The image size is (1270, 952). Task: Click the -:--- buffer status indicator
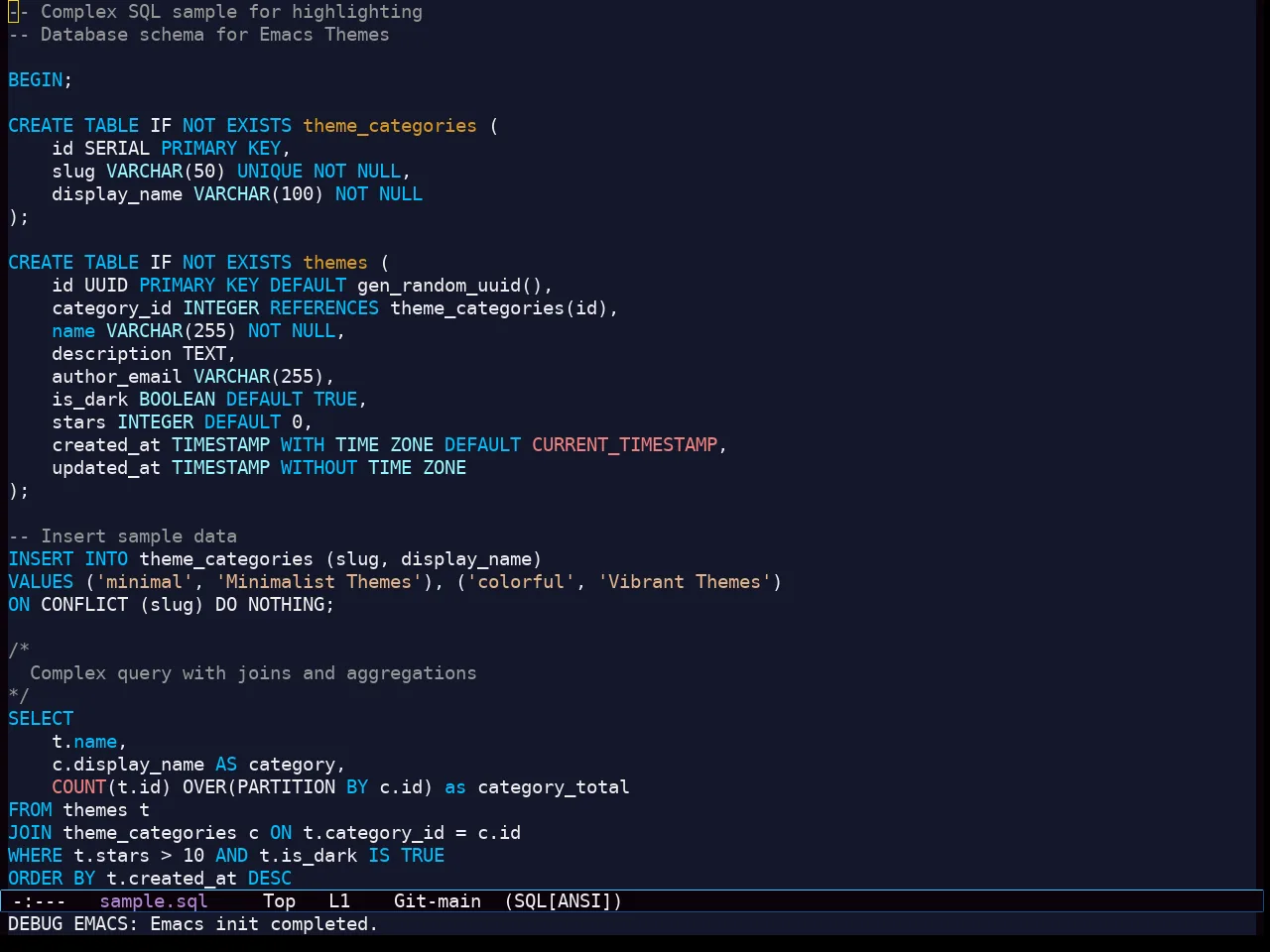[x=40, y=901]
